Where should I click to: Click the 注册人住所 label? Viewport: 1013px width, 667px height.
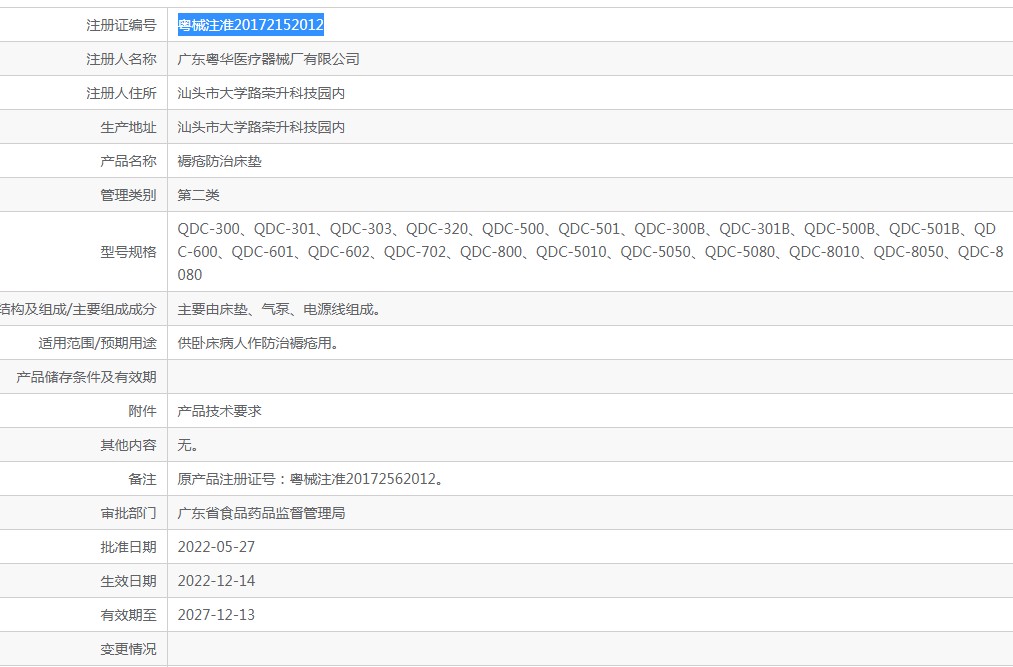click(121, 93)
